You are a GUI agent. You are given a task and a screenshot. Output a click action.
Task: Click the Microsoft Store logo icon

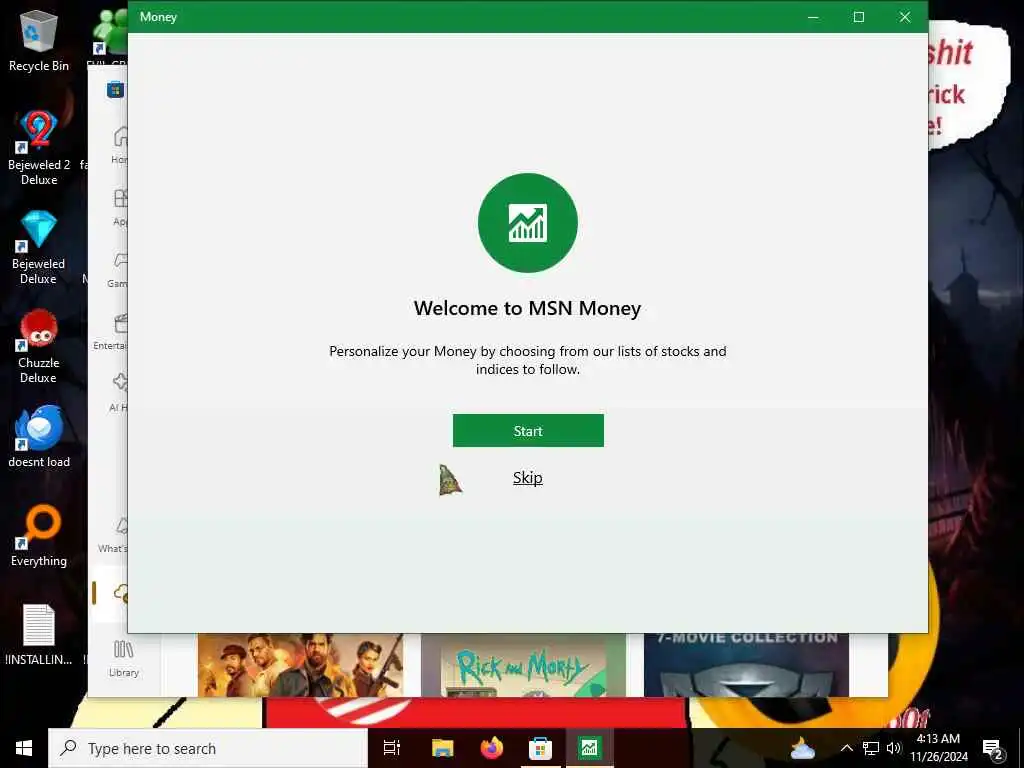[115, 89]
